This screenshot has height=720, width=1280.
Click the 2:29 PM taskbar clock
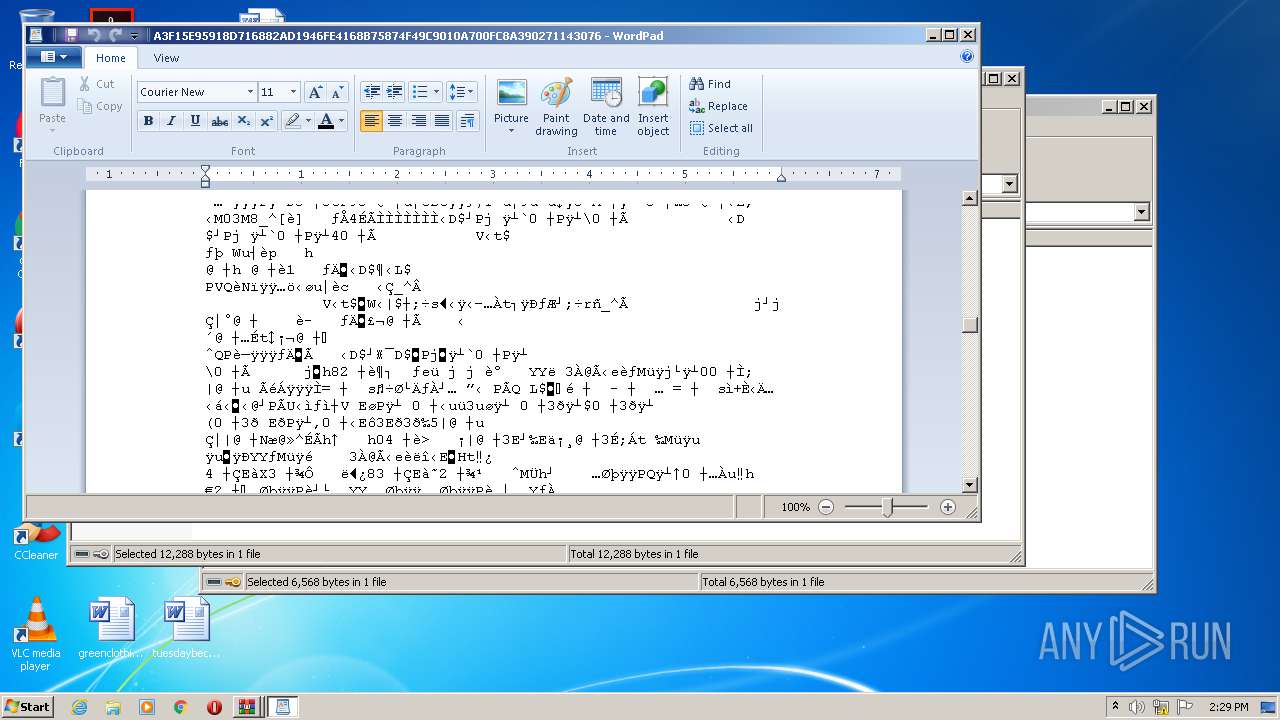(x=1228, y=707)
